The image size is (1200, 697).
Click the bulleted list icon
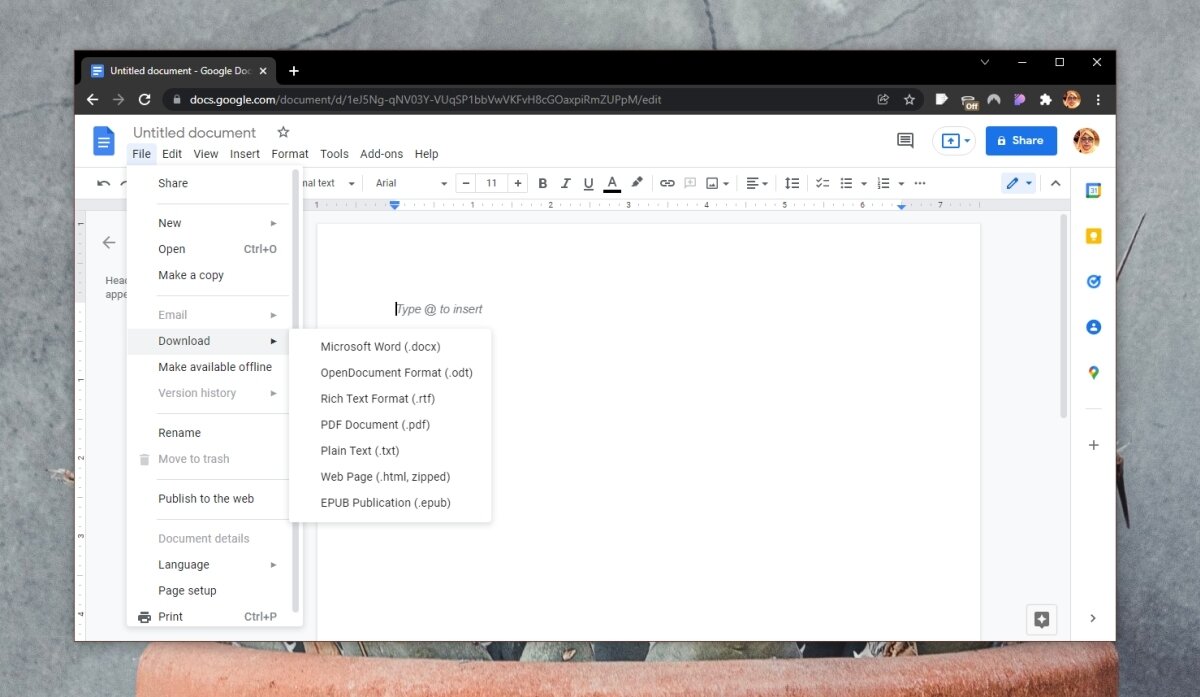pyautogui.click(x=846, y=183)
